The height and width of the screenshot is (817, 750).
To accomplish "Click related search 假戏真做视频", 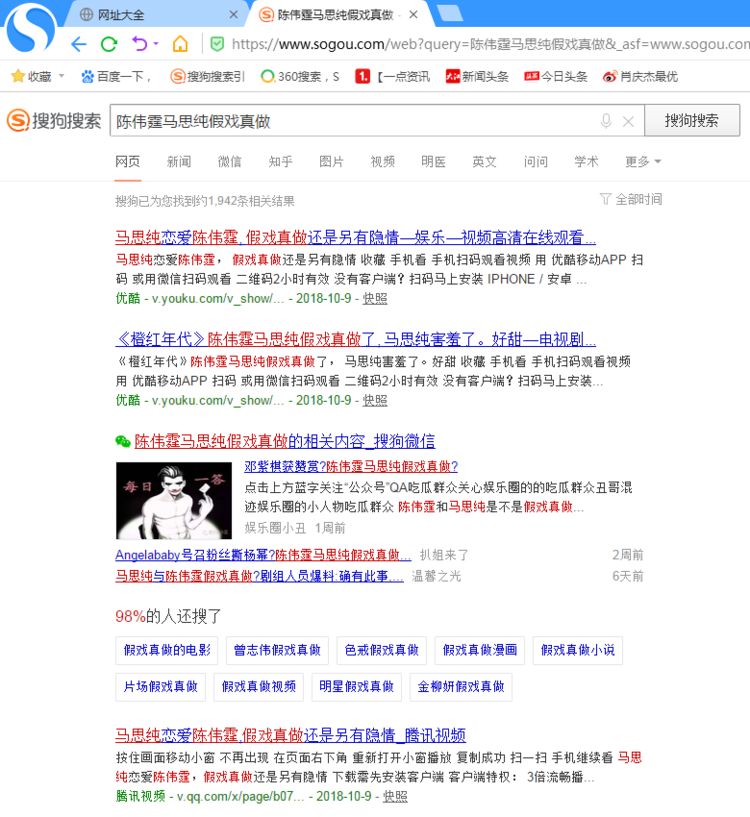I will tap(259, 687).
